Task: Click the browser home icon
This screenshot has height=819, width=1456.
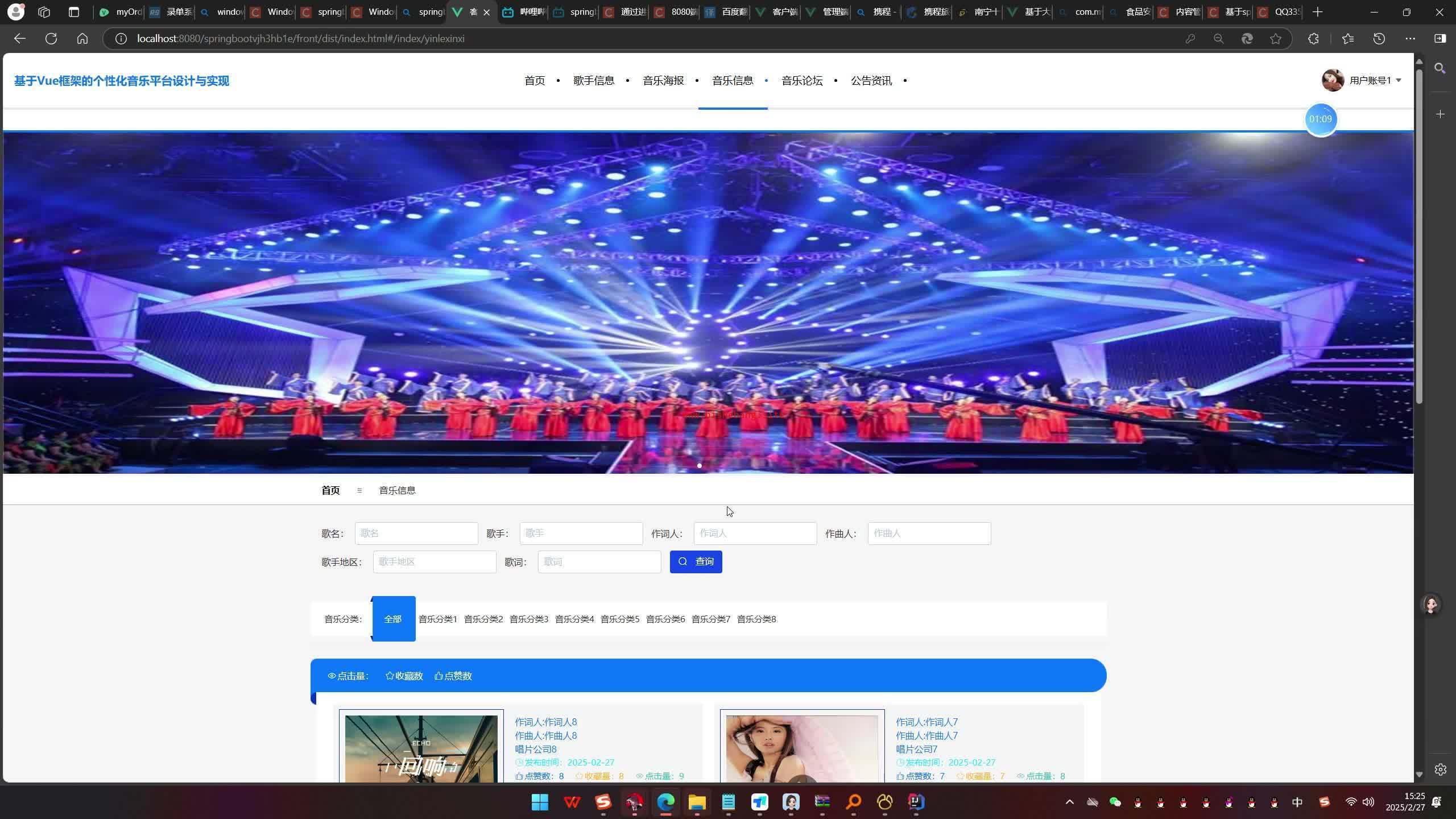Action: click(x=82, y=39)
